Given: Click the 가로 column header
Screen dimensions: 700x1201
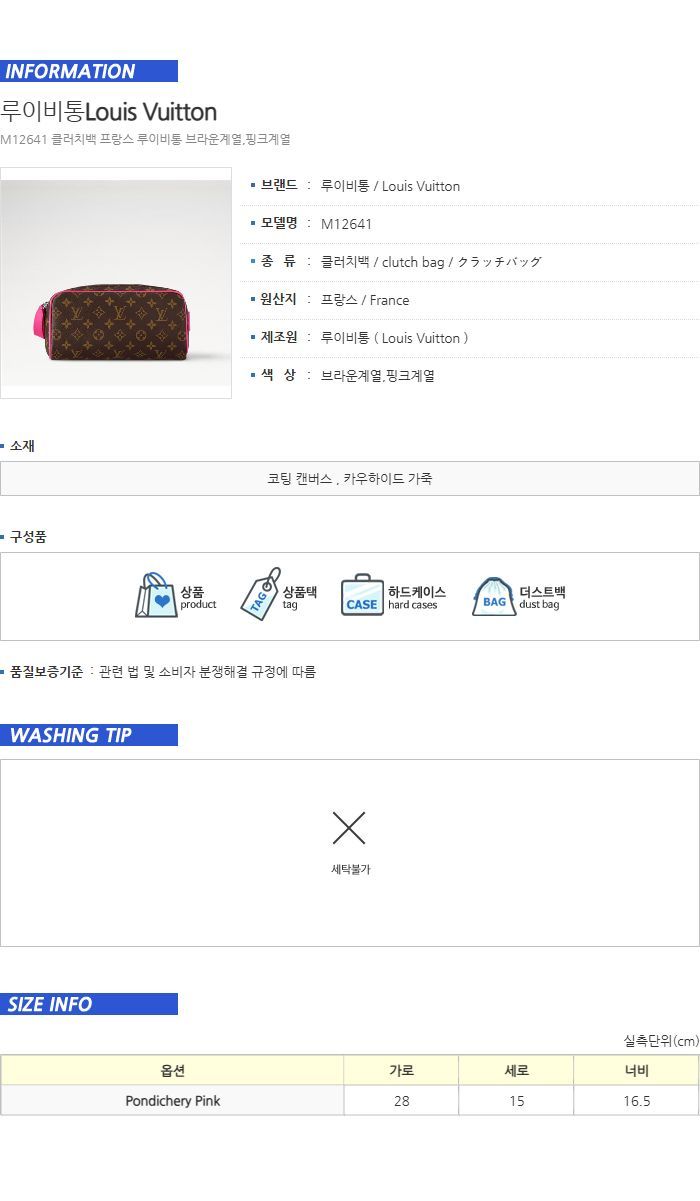Looking at the screenshot, I should click(401, 1070).
